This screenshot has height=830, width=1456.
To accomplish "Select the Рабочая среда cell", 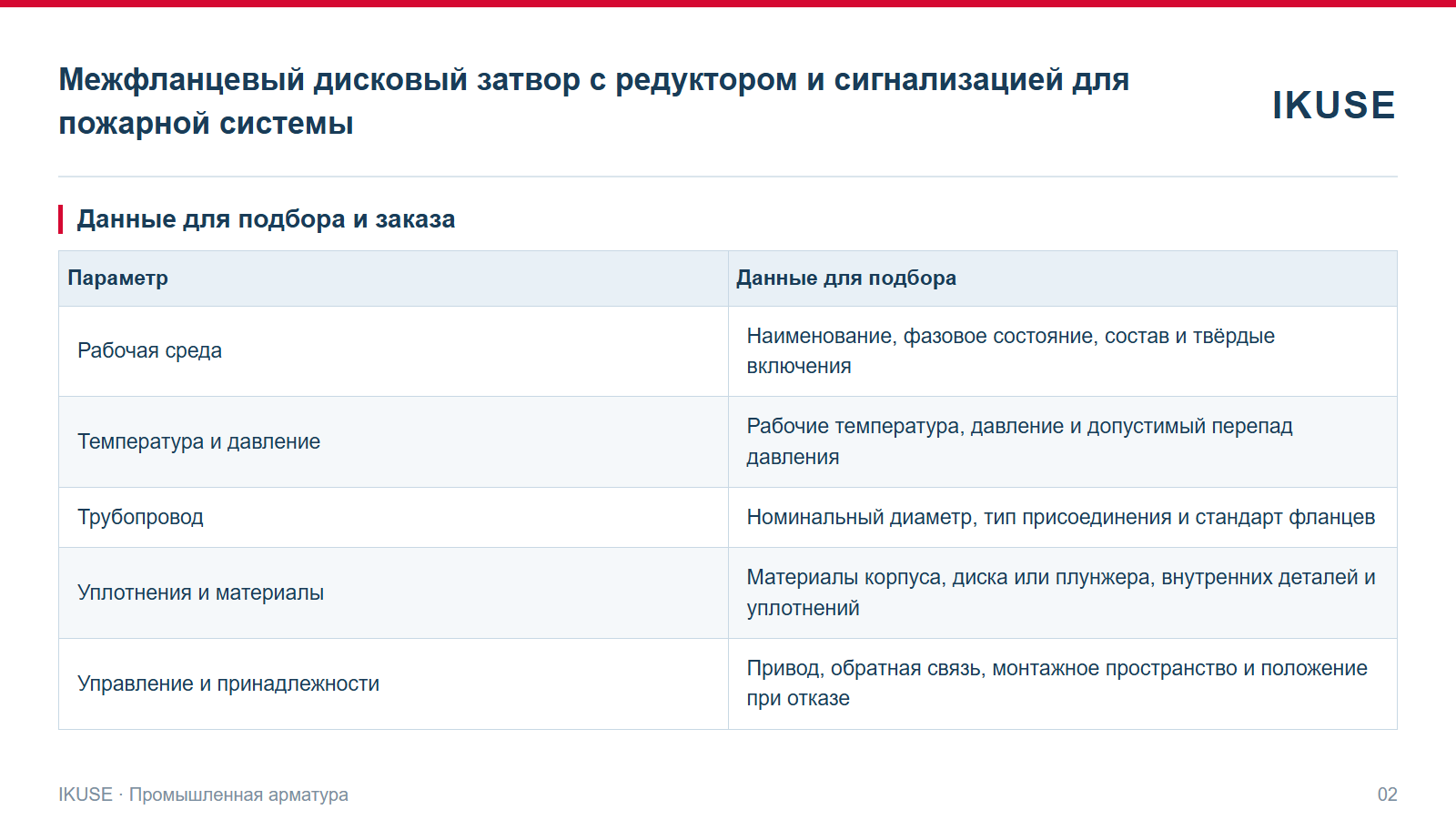I will [x=393, y=351].
